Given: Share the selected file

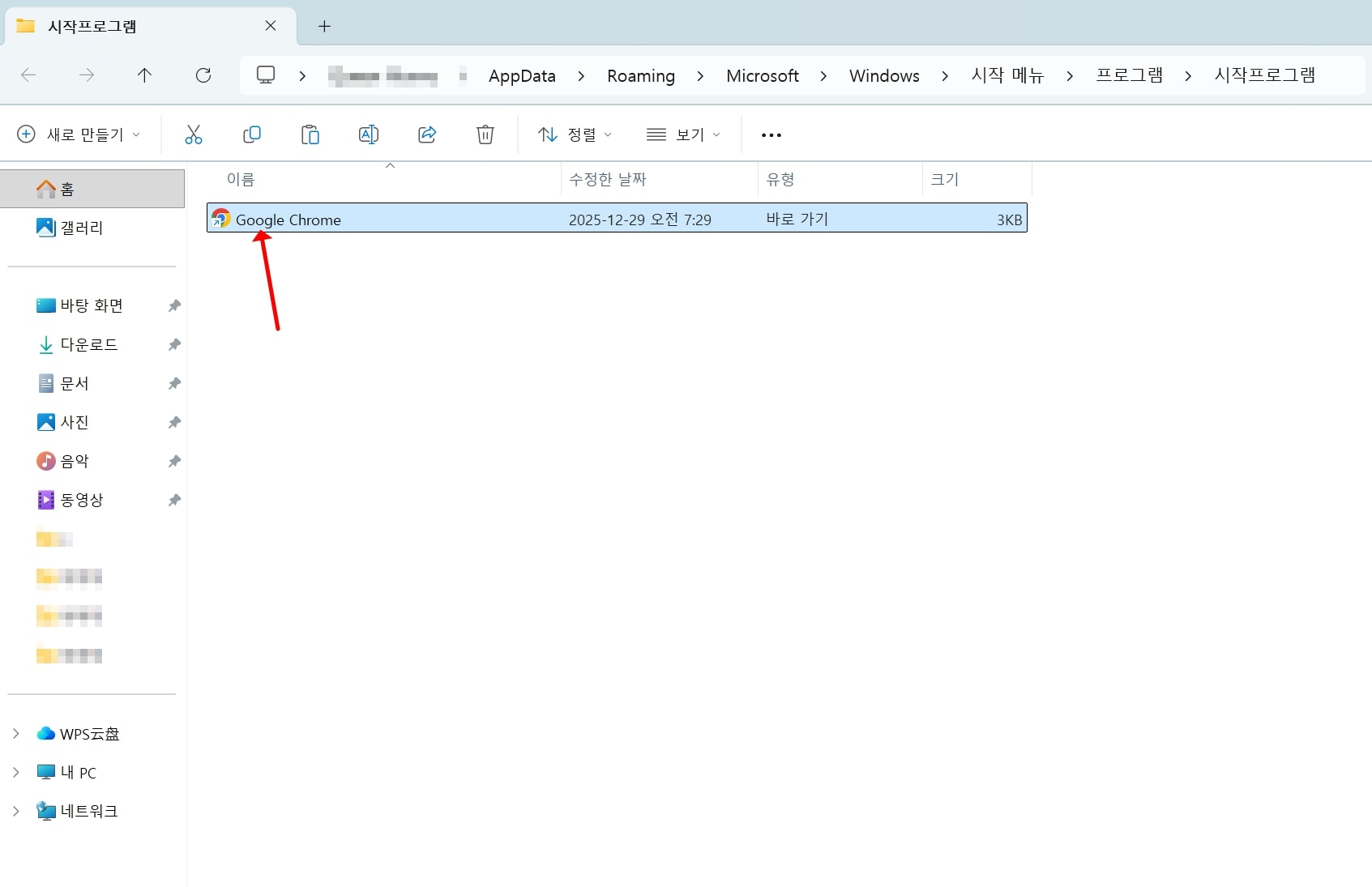Looking at the screenshot, I should pyautogui.click(x=426, y=134).
